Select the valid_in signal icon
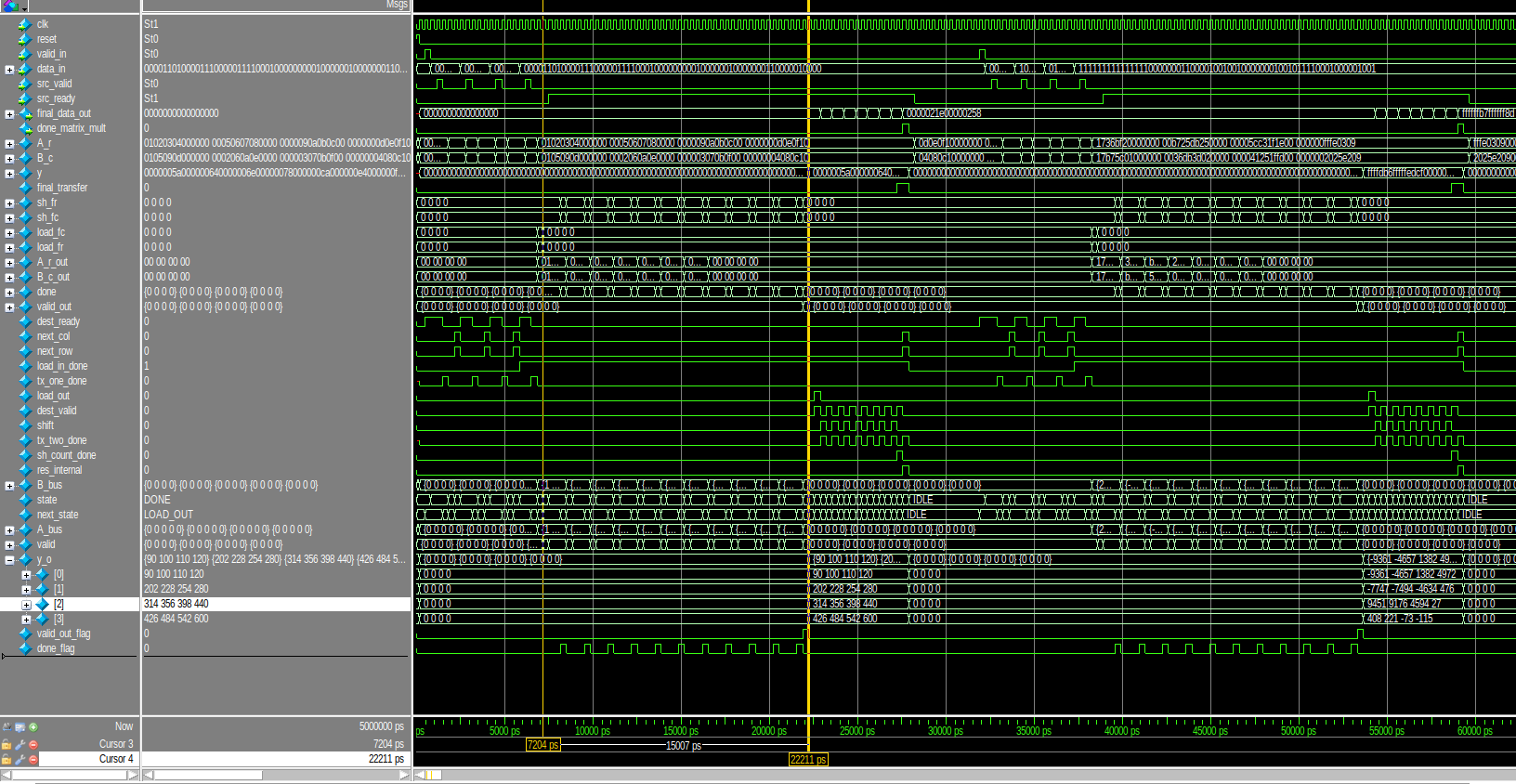1516x784 pixels. [25, 54]
